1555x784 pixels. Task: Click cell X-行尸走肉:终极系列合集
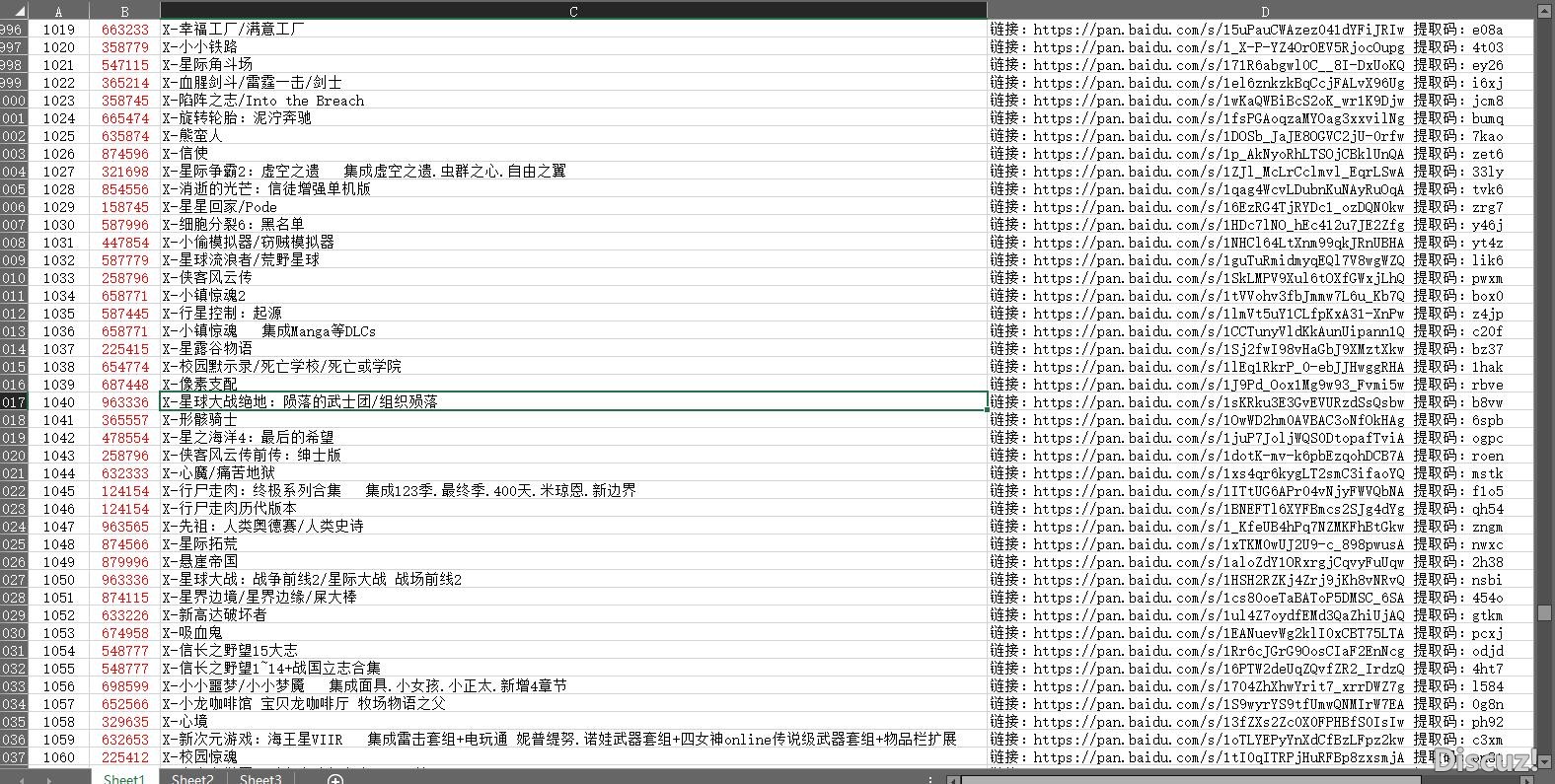[x=573, y=491]
